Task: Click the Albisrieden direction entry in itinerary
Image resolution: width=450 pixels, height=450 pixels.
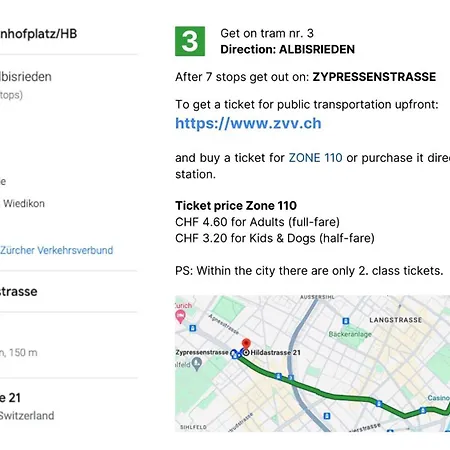Action: click(x=26, y=77)
